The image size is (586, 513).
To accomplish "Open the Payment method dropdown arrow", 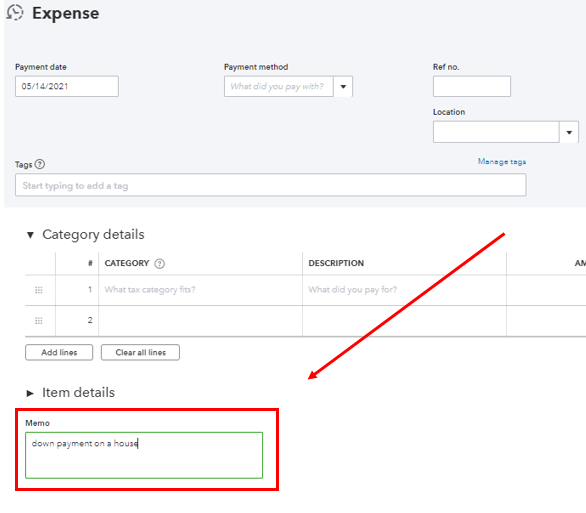I will (343, 86).
